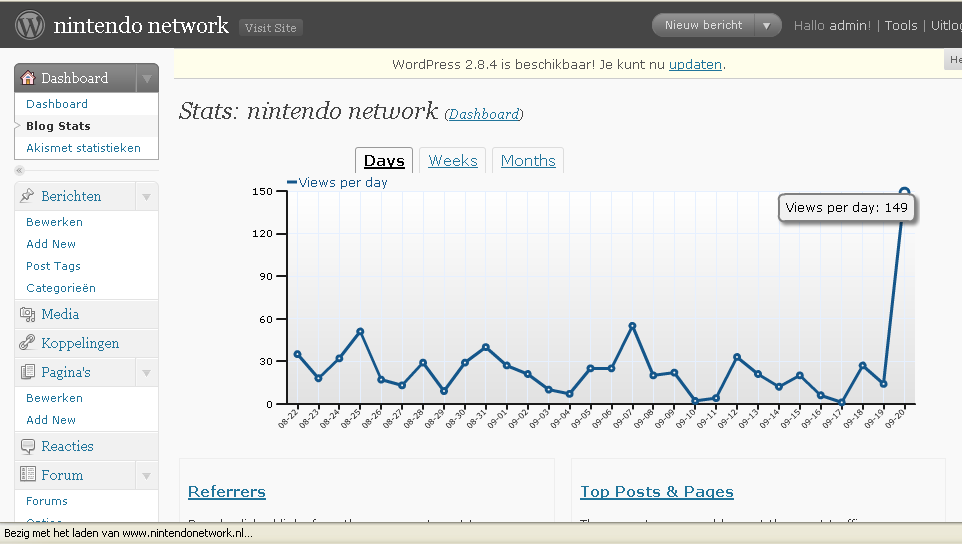Click the Media icon in sidebar
Image resolution: width=962 pixels, height=544 pixels.
coord(27,314)
